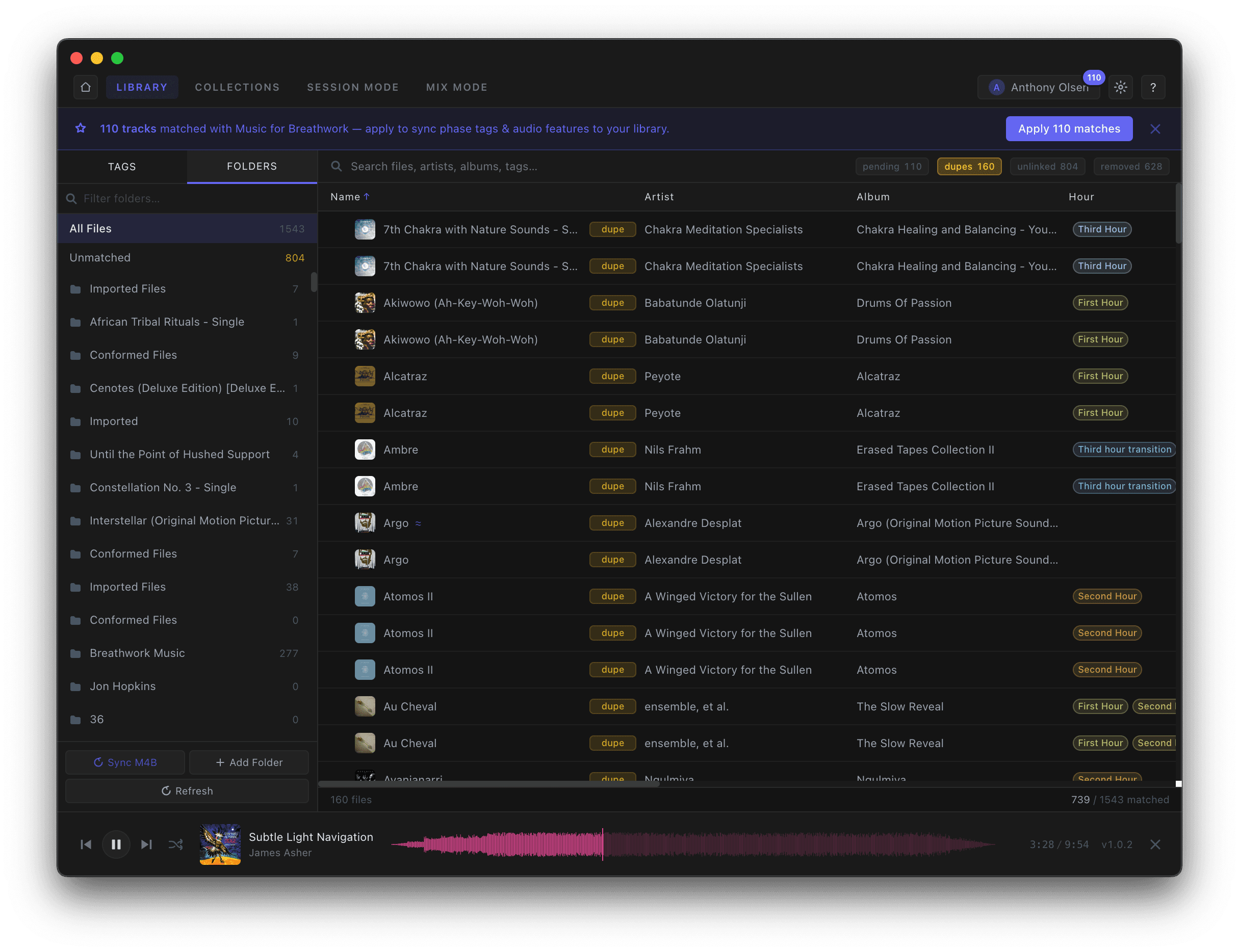
Task: Open the help question mark button
Action: (1152, 87)
